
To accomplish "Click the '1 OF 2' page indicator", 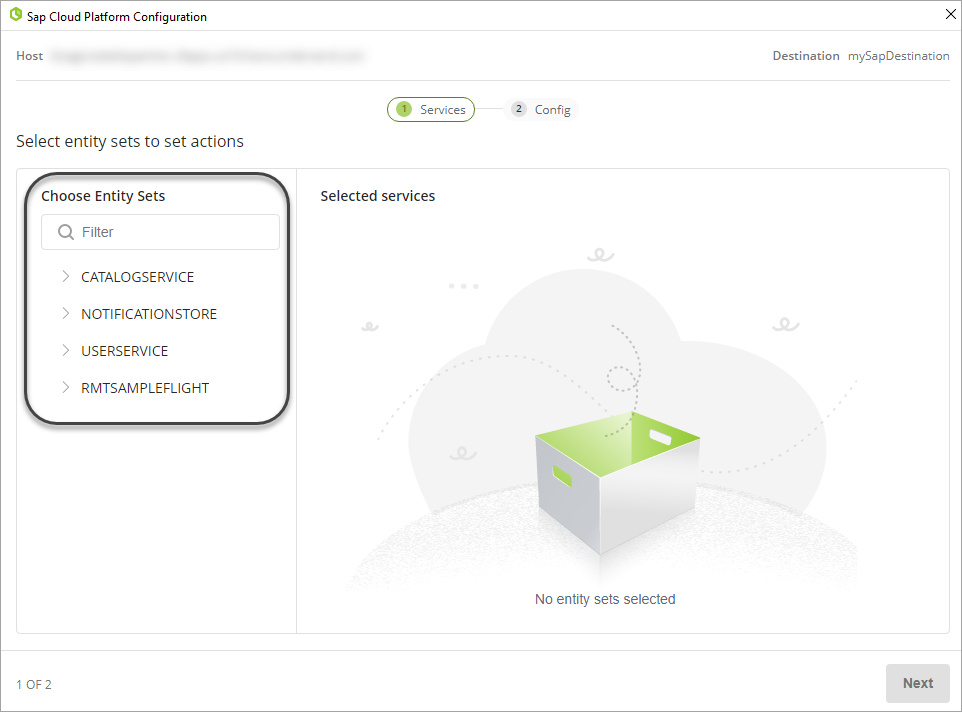I will point(34,684).
